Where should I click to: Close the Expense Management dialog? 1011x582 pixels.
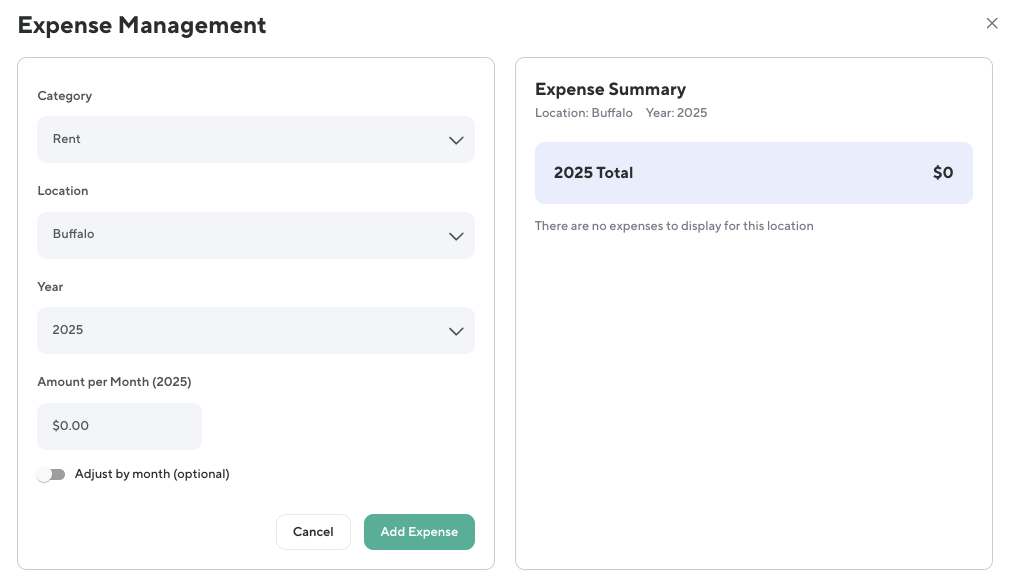coord(991,24)
